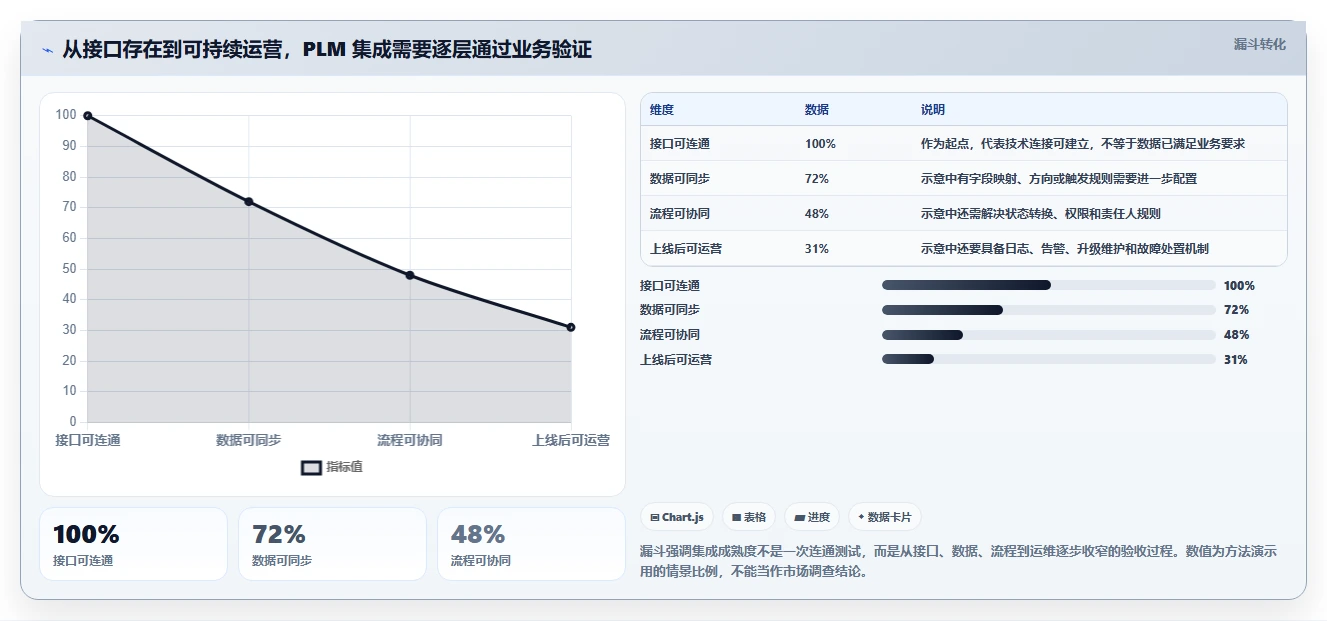Click the 48% cell in the table

point(817,214)
